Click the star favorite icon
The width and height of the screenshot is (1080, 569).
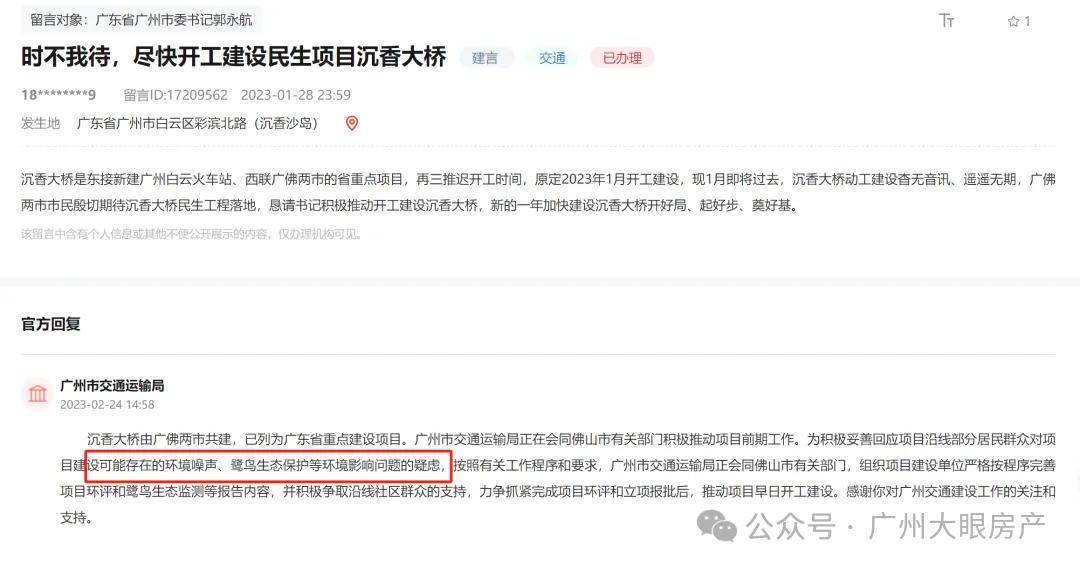click(1013, 21)
